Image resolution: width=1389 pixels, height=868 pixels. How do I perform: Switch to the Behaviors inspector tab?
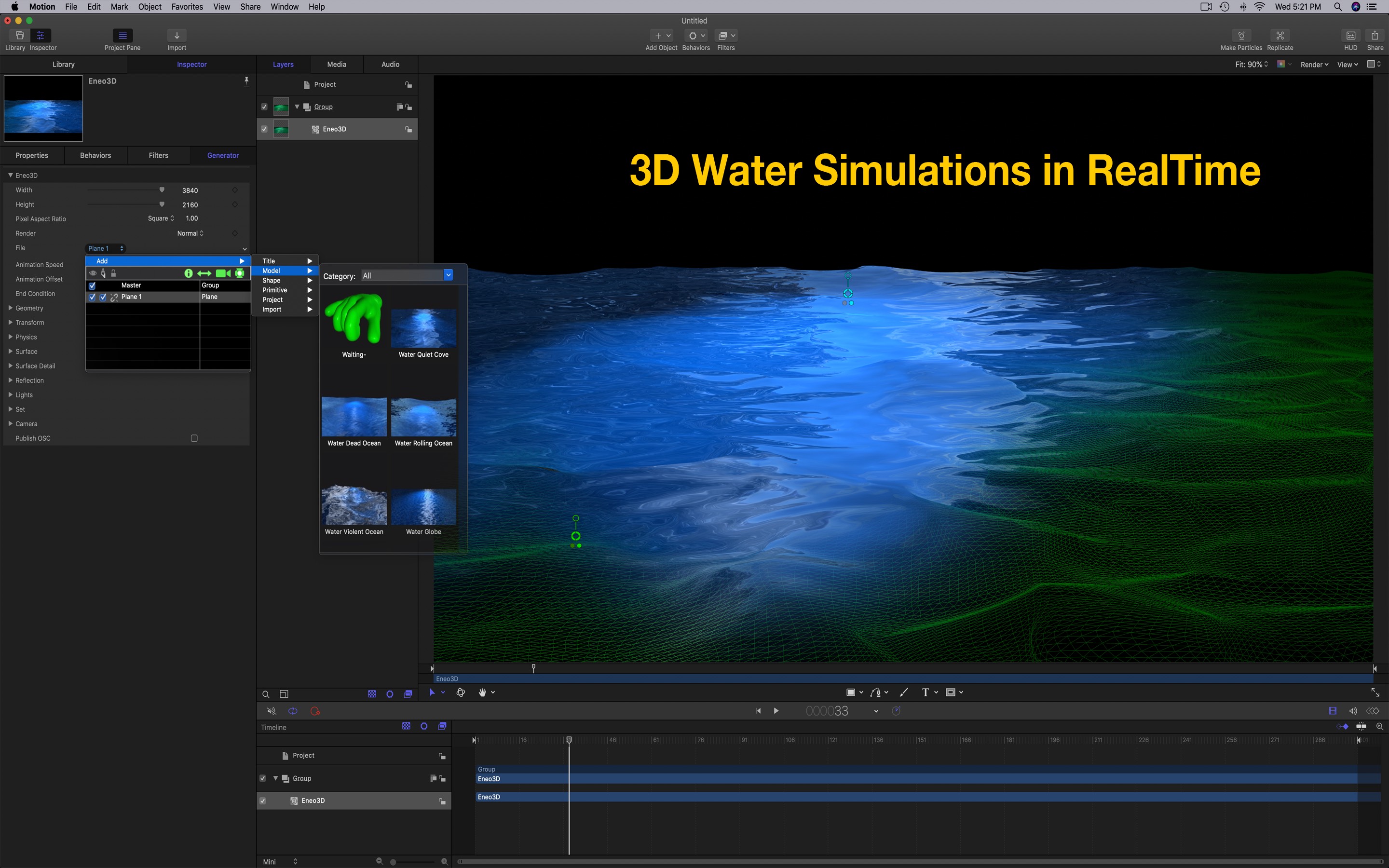pyautogui.click(x=95, y=156)
